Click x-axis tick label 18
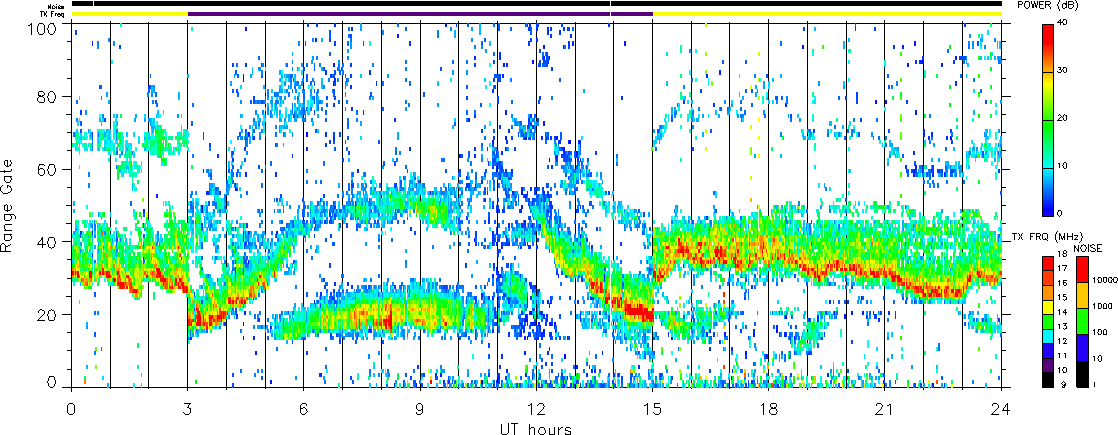 (x=768, y=411)
